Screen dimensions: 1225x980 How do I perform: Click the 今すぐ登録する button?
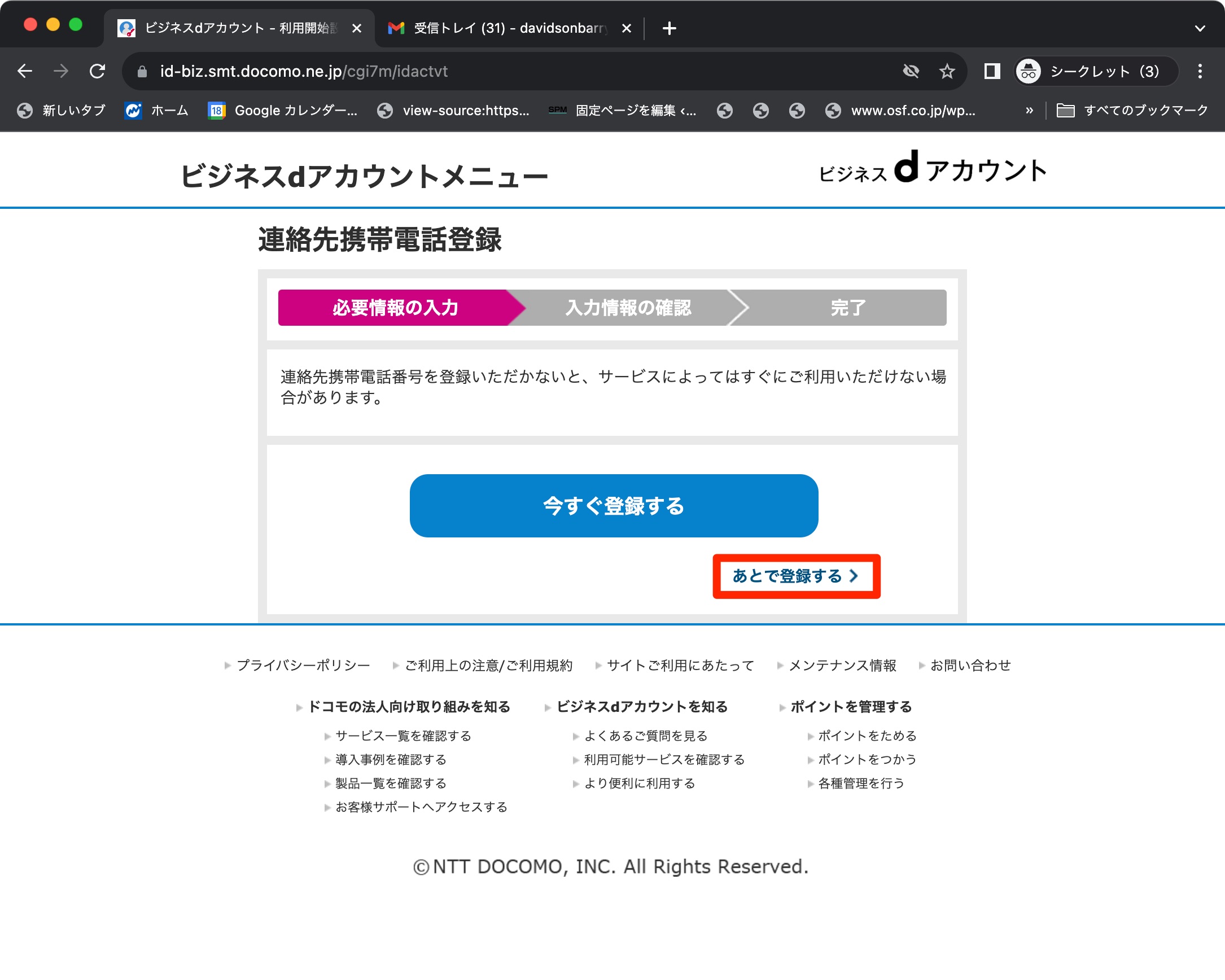614,506
